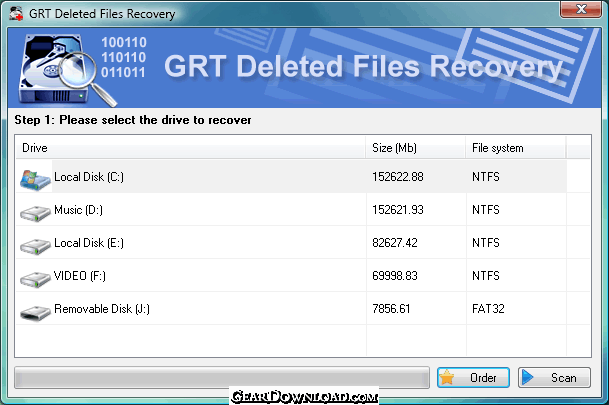
Task: Open the Order purchase button
Action: coord(473,377)
